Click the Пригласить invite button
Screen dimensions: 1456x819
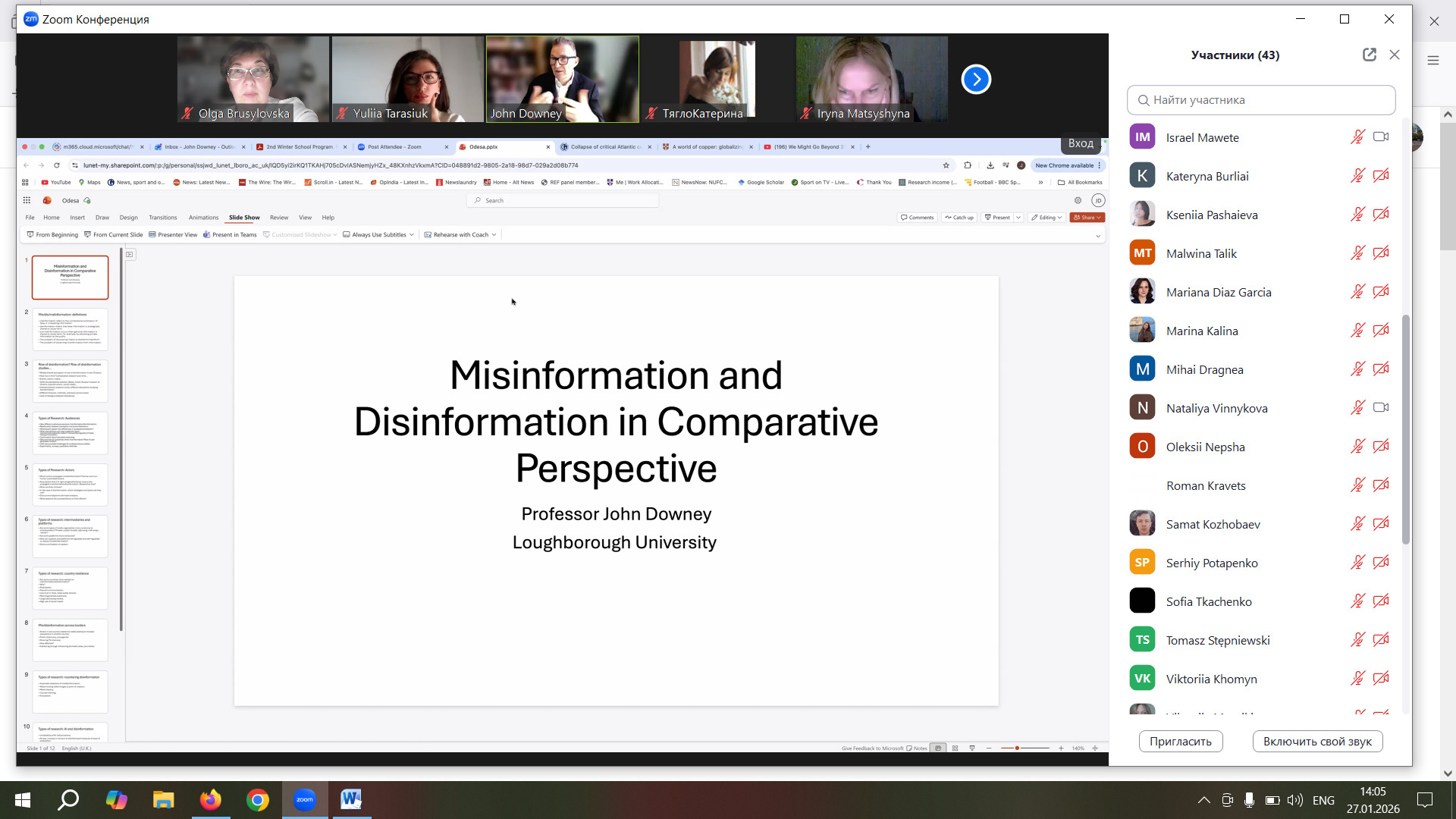tap(1180, 742)
